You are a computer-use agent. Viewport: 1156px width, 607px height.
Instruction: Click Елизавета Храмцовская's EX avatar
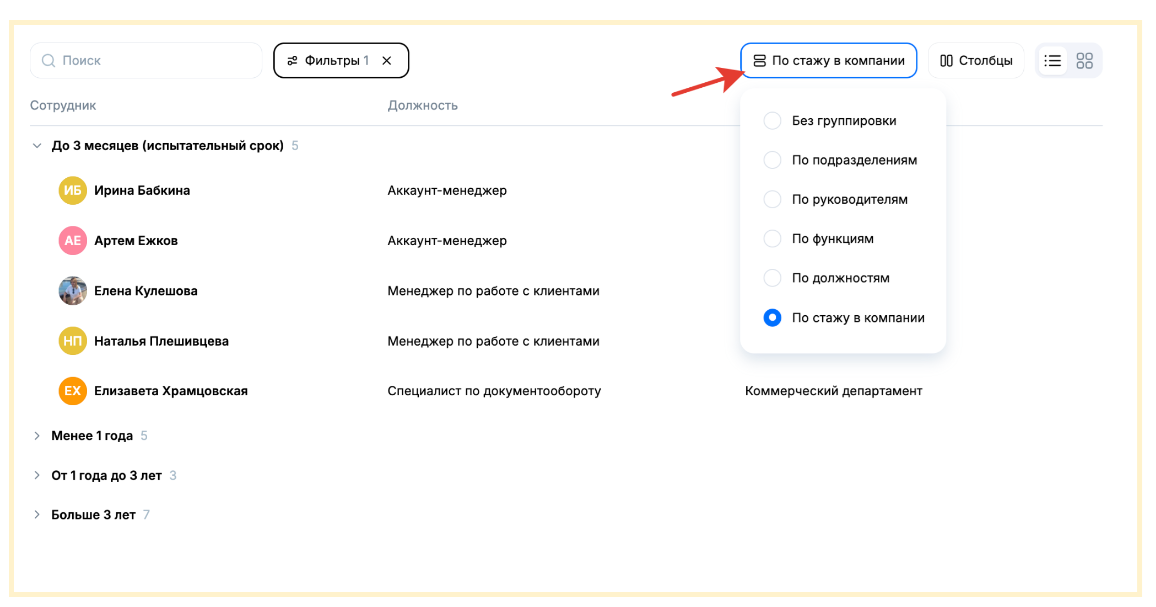(72, 391)
